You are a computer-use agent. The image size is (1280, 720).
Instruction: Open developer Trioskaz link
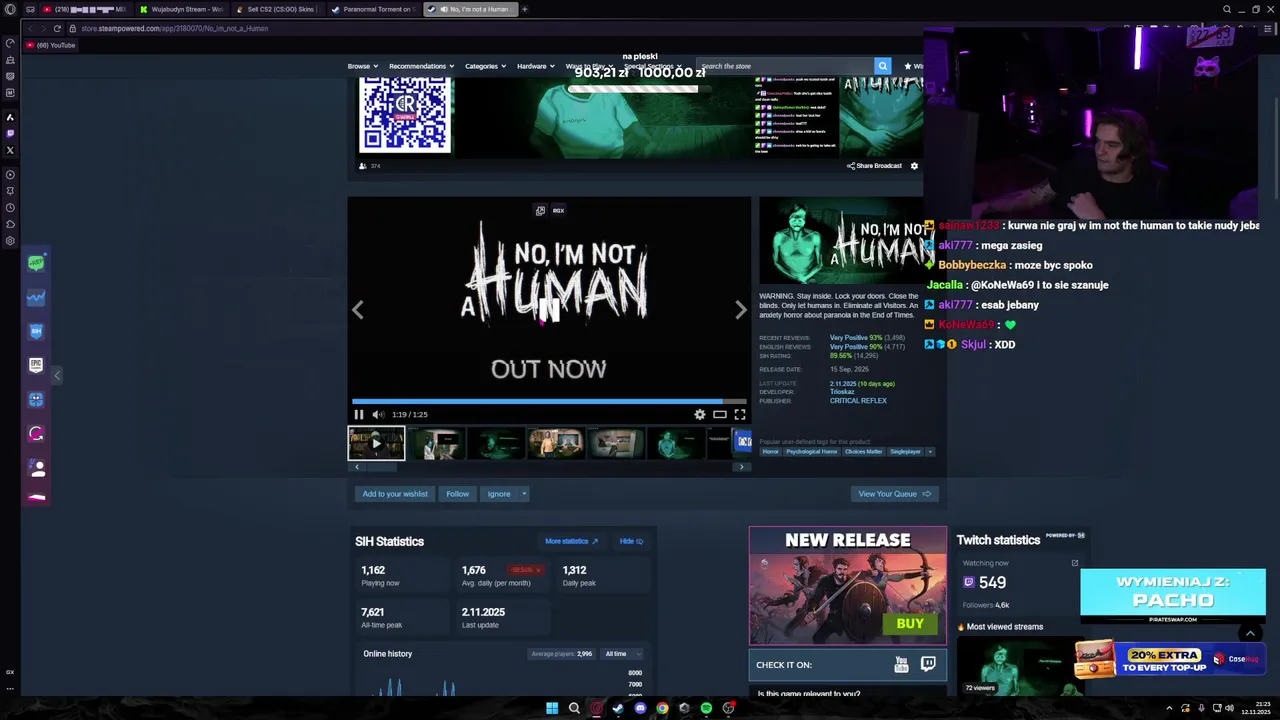pos(842,392)
